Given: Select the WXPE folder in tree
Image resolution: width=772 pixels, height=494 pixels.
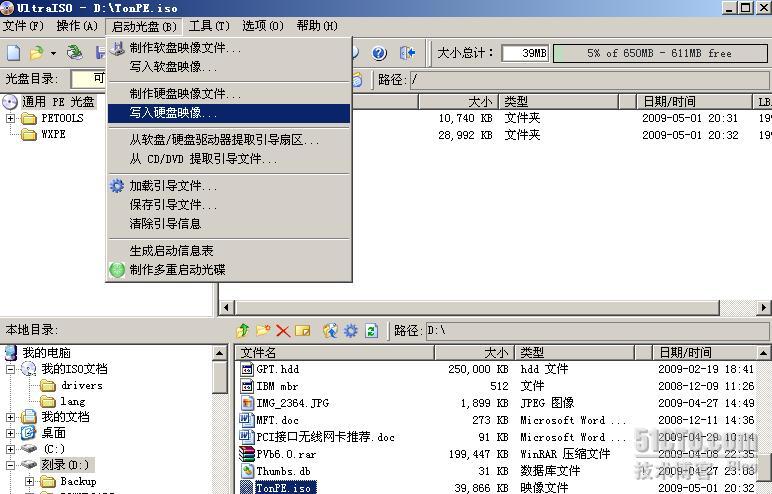Looking at the screenshot, I should click(x=53, y=134).
